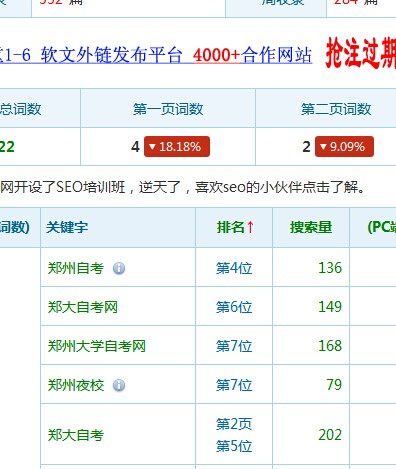
Task: Open the red 抢注过期 ad link
Action: (x=361, y=53)
